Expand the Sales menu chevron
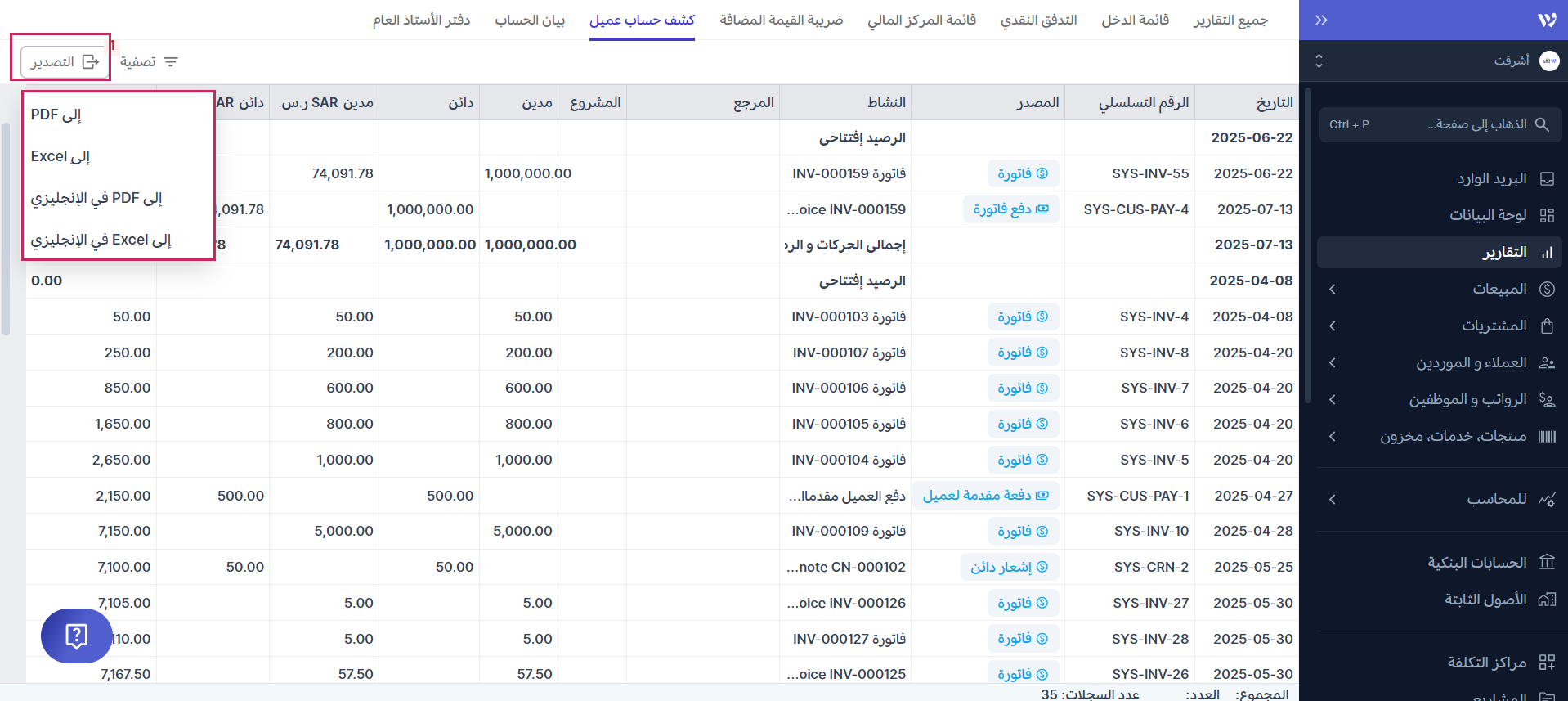Screen dimensions: 1568x701 [1333, 289]
